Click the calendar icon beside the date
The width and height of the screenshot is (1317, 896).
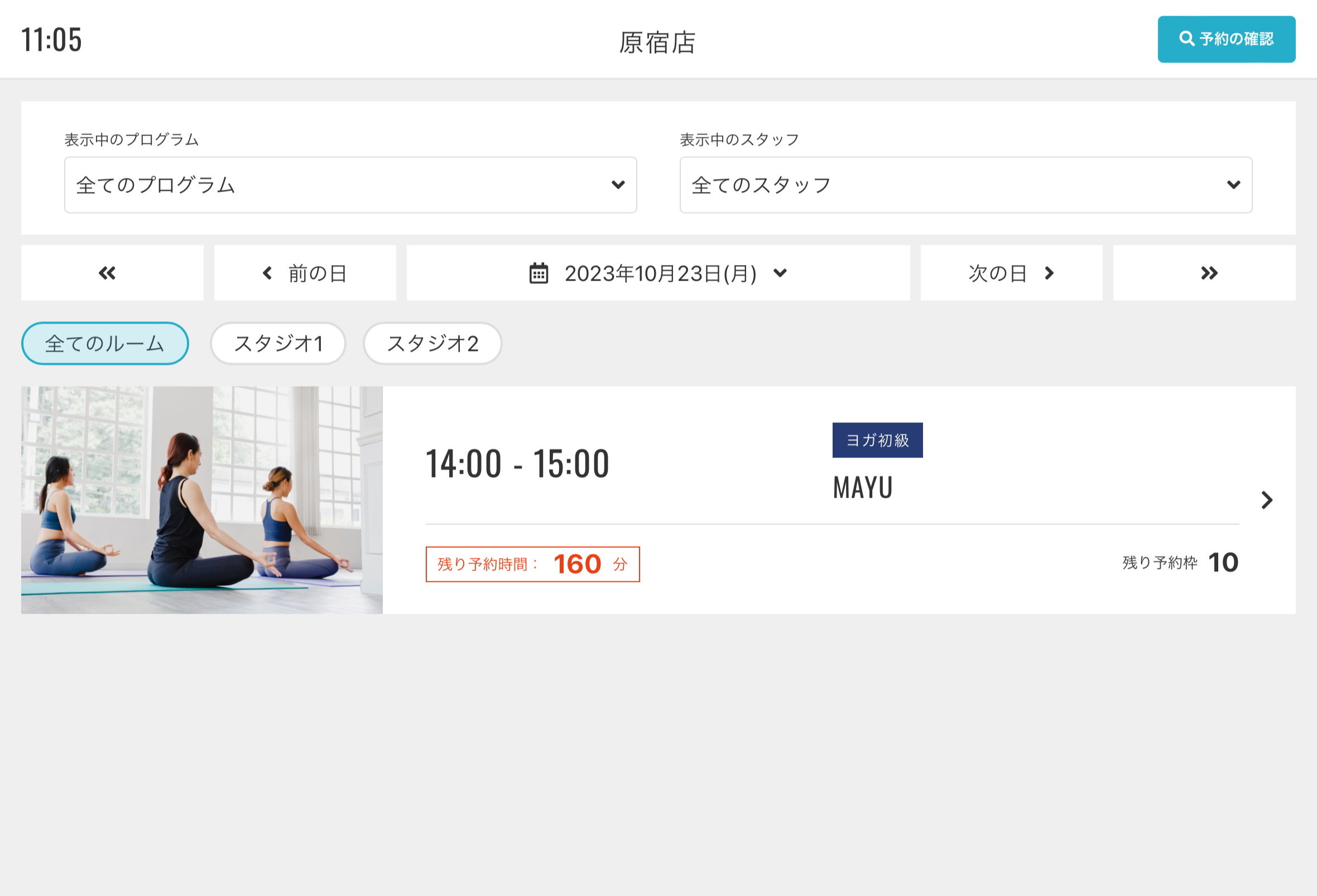point(539,273)
